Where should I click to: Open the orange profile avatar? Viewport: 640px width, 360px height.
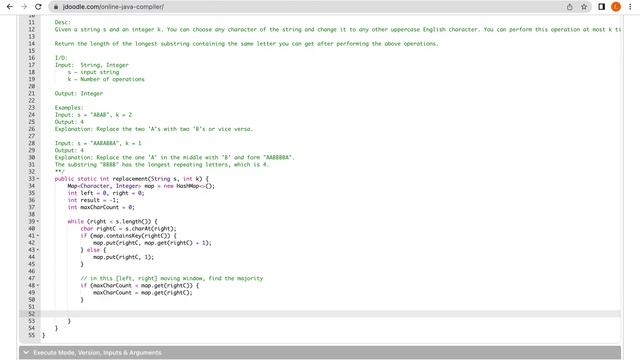pyautogui.click(x=616, y=7)
